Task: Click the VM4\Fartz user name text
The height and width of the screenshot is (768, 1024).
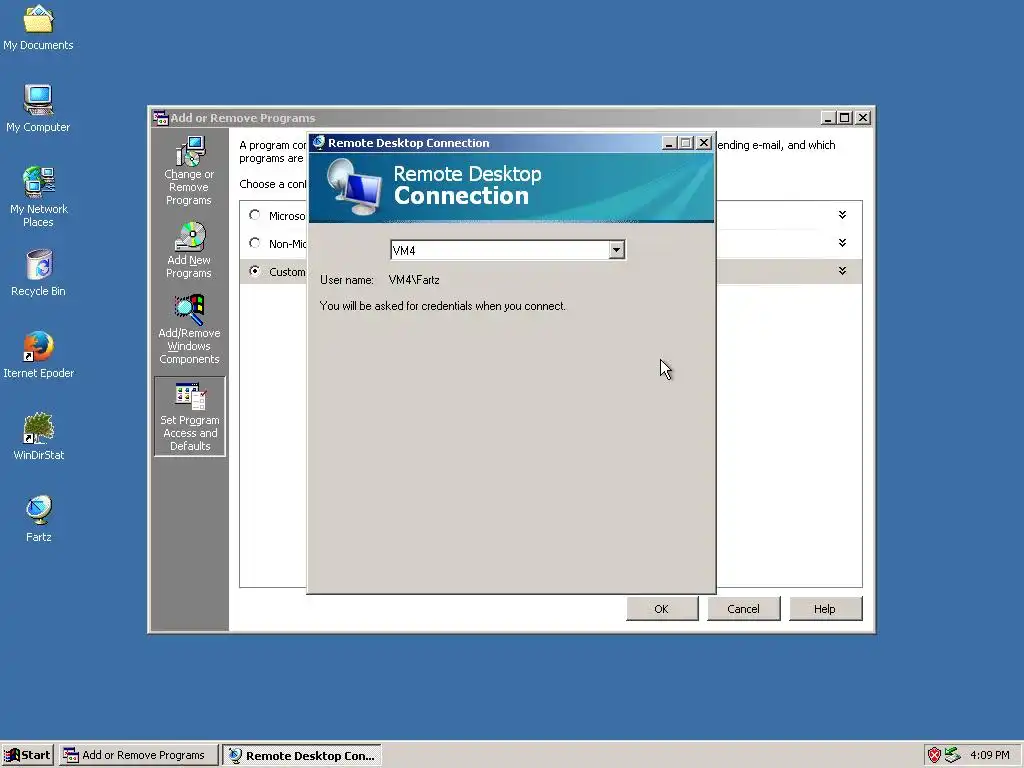Action: point(414,280)
